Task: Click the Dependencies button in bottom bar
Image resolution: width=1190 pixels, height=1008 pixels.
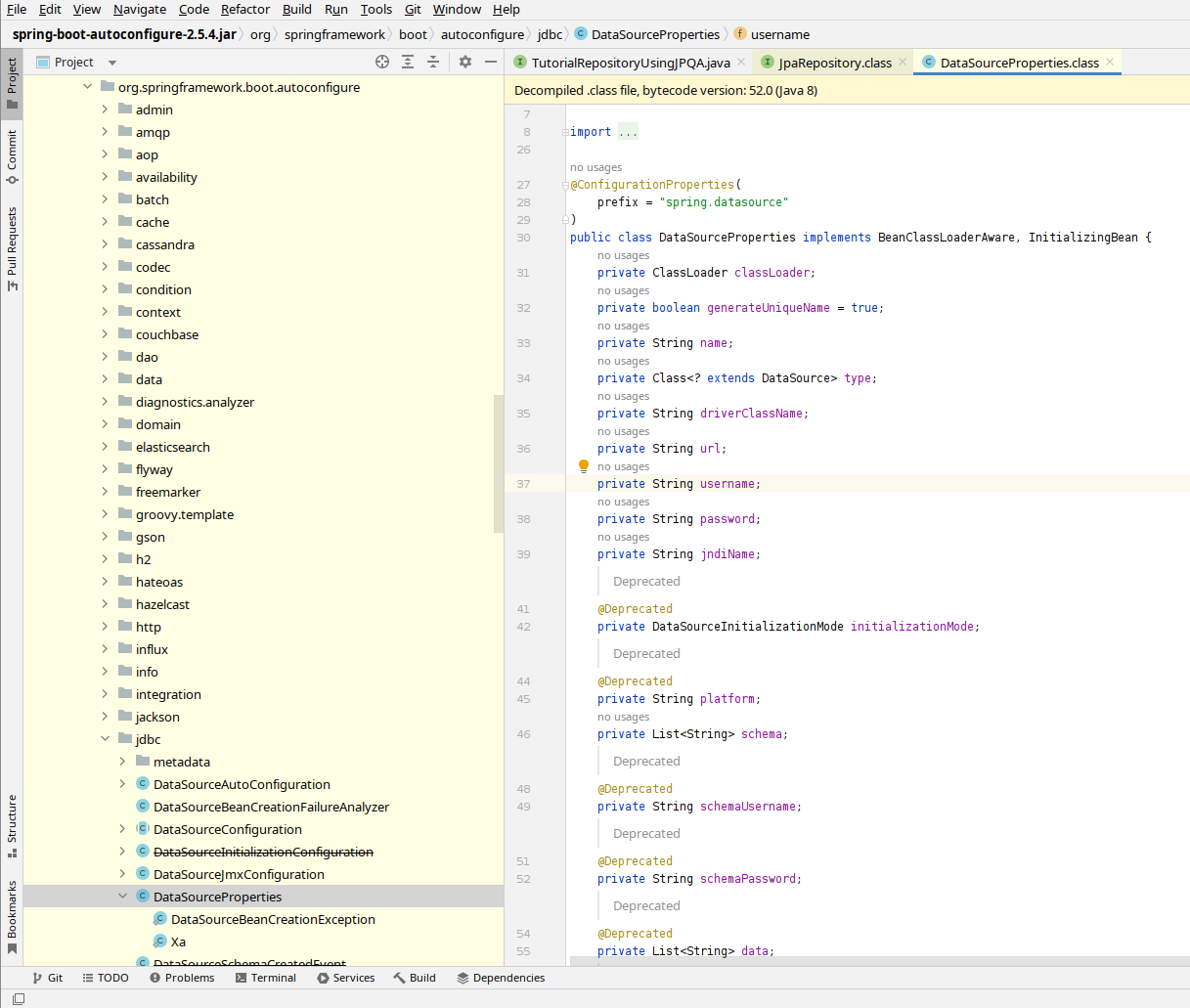Action: (x=500, y=978)
